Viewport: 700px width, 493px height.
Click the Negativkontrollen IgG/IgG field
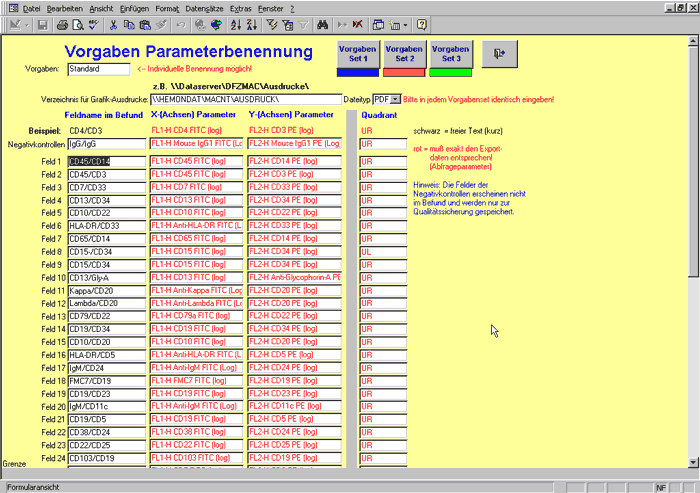(107, 144)
